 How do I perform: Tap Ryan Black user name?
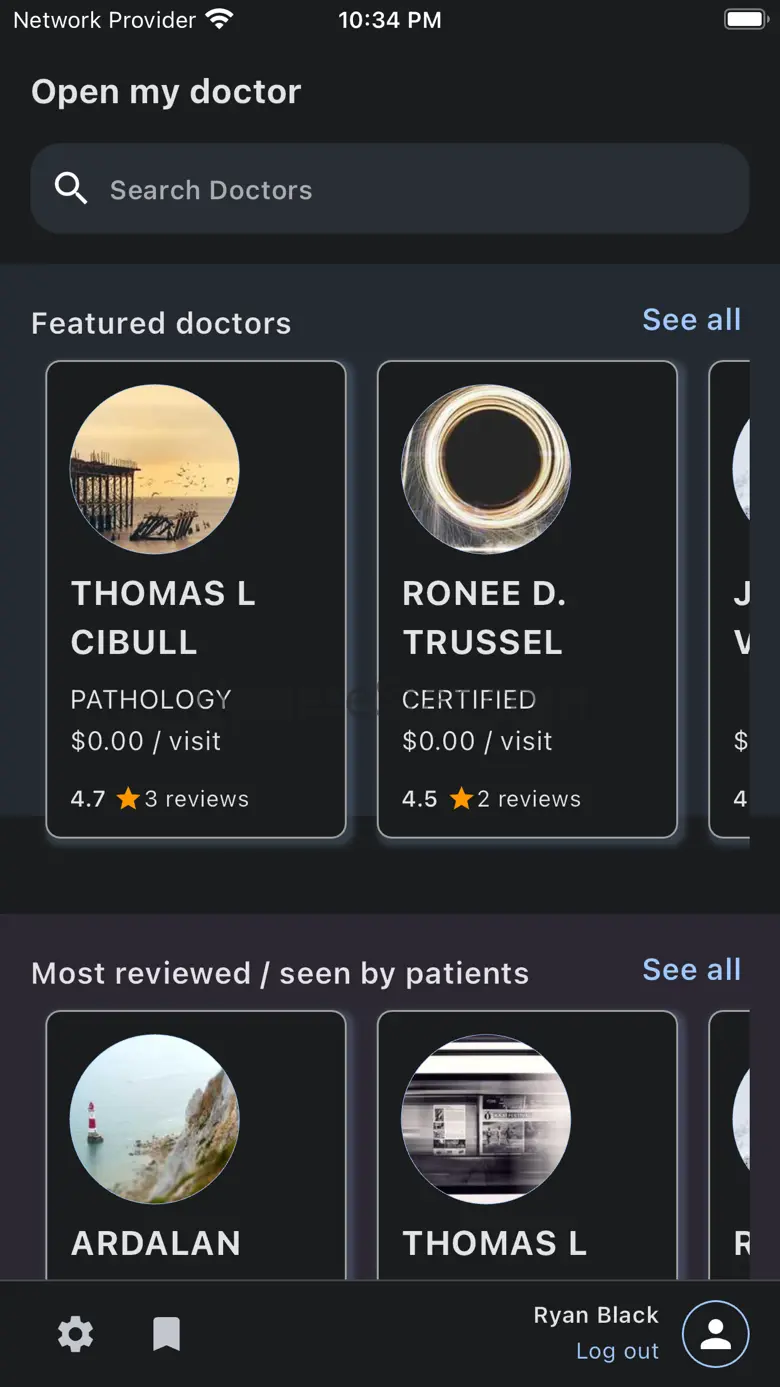tap(596, 1315)
